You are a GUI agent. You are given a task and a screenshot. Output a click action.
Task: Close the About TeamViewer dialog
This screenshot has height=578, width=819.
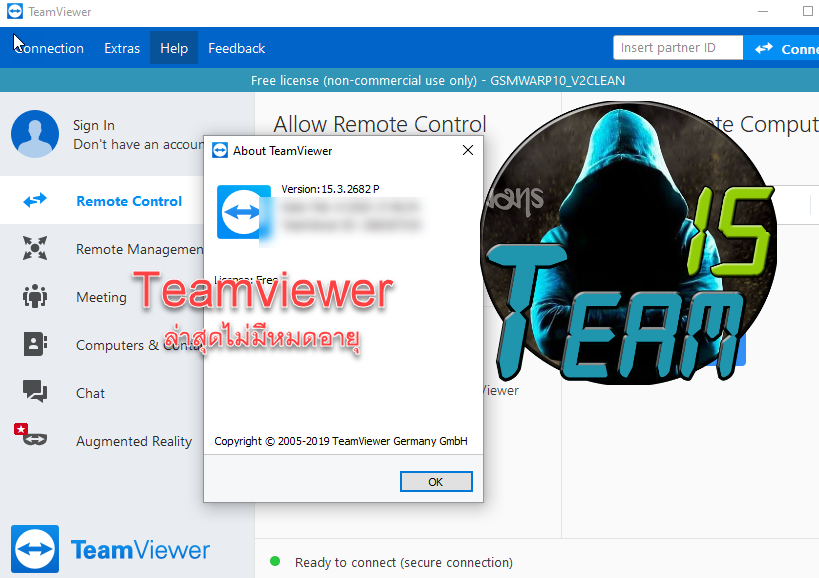[x=468, y=150]
